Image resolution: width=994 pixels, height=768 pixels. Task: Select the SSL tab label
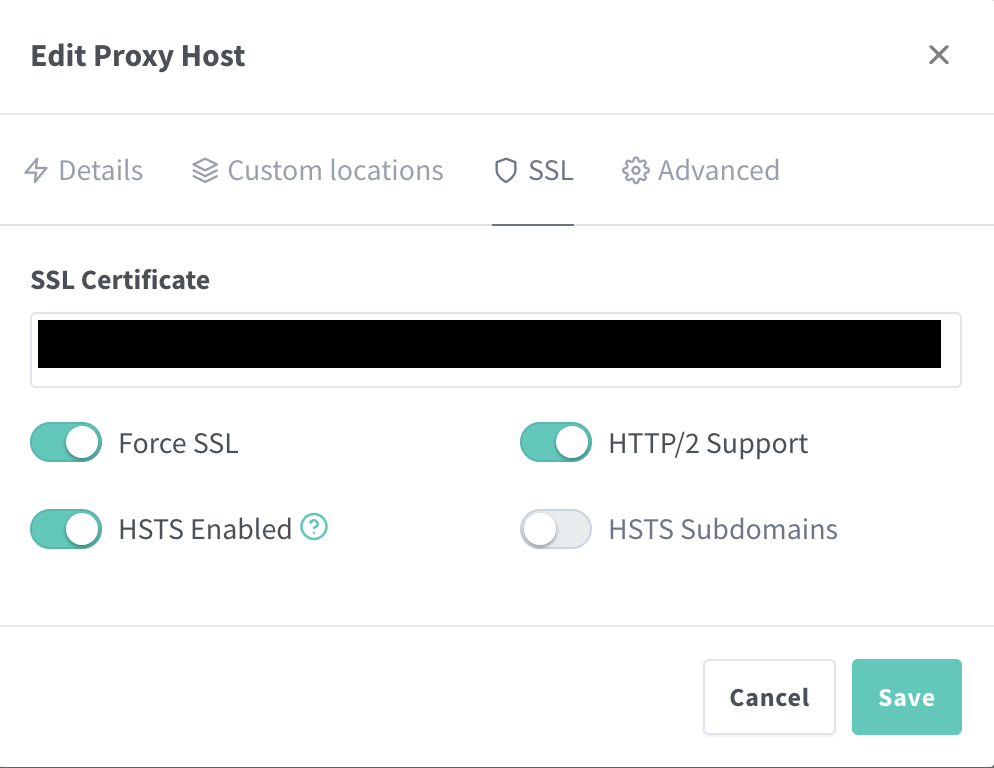[551, 171]
